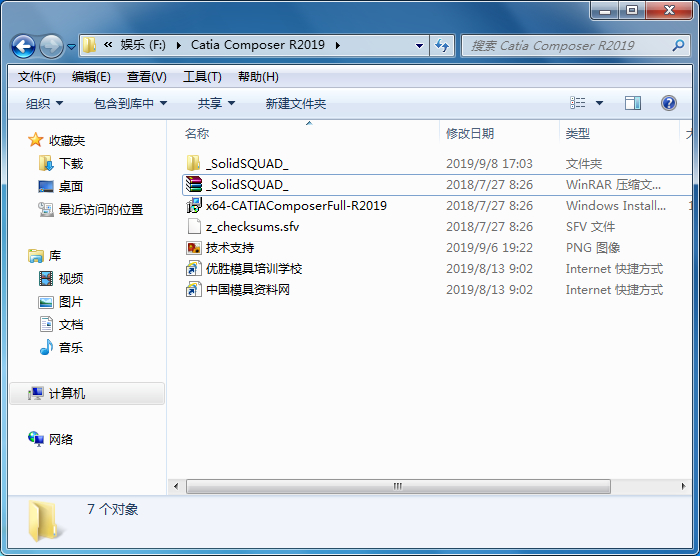Screen dimensions: 700x556
Task: Open the 编辑(E) menu
Action: 91,77
